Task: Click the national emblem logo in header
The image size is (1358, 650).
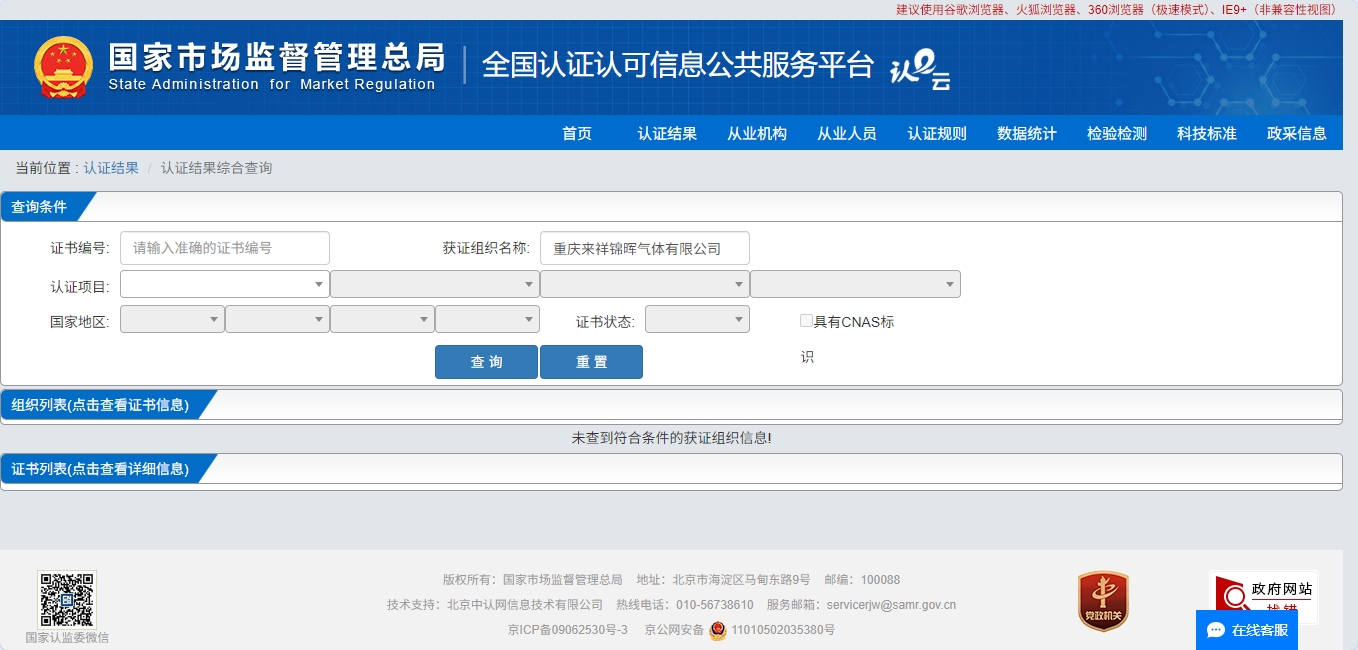Action: click(63, 67)
